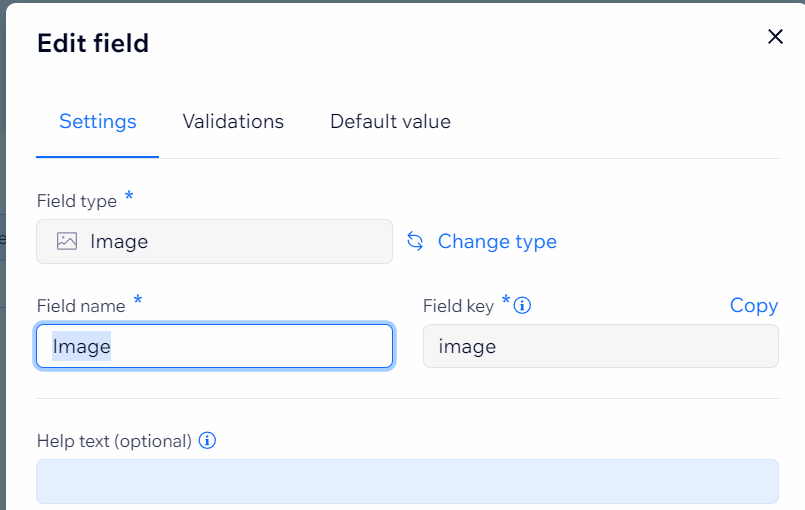Click the Edit field dialog title
The width and height of the screenshot is (805, 510).
click(93, 43)
